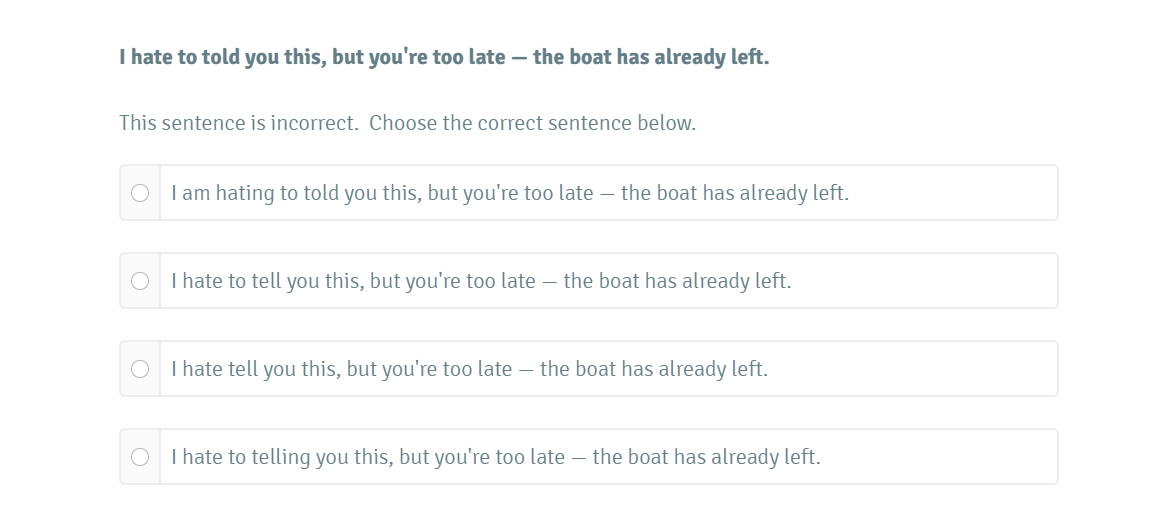This screenshot has height=532, width=1158.
Task: Click the answer sentence starting 'I hate to tell you'
Action: click(x=480, y=281)
